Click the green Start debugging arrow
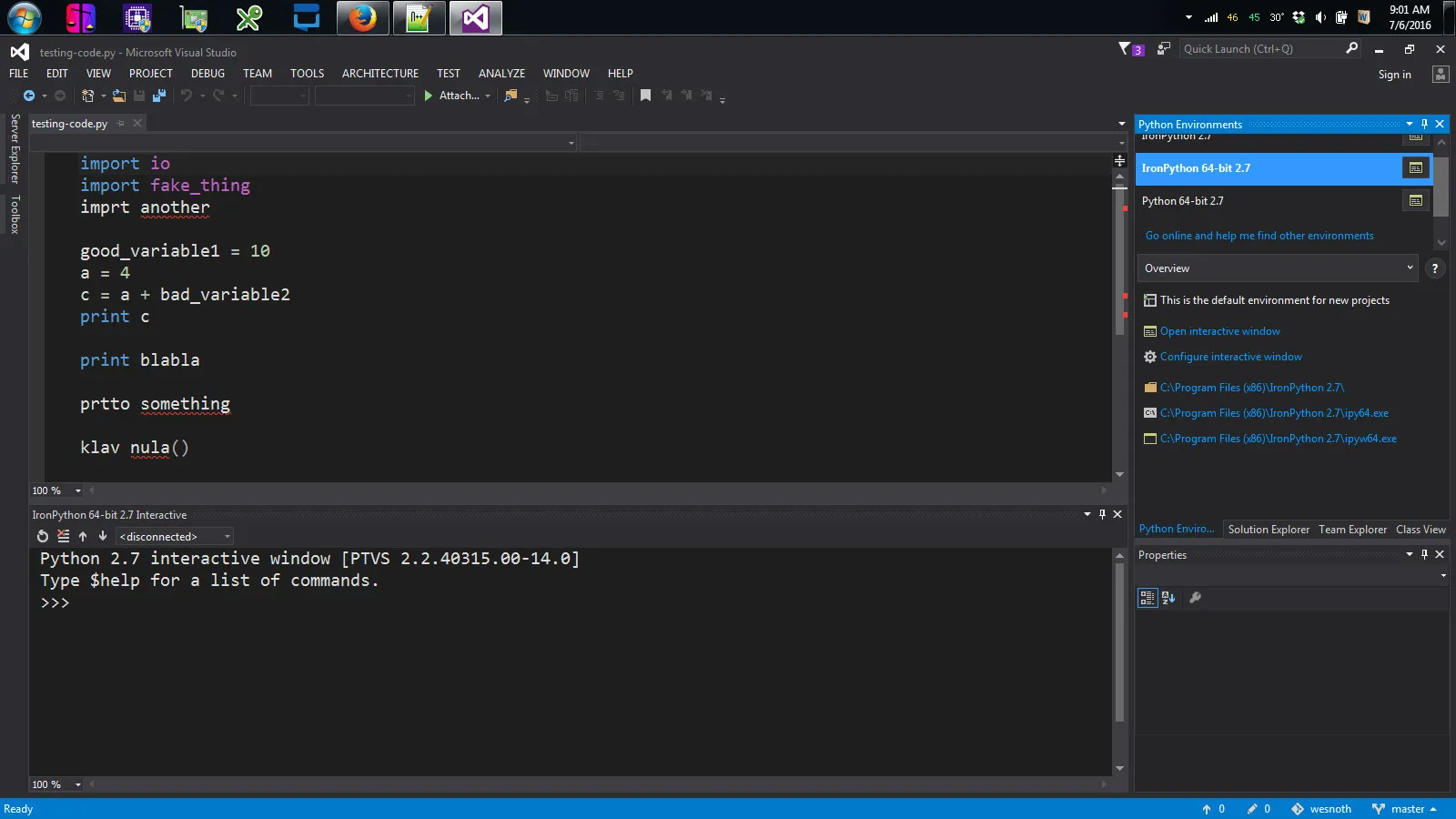Screen dimensions: 1456x819 coord(429,96)
